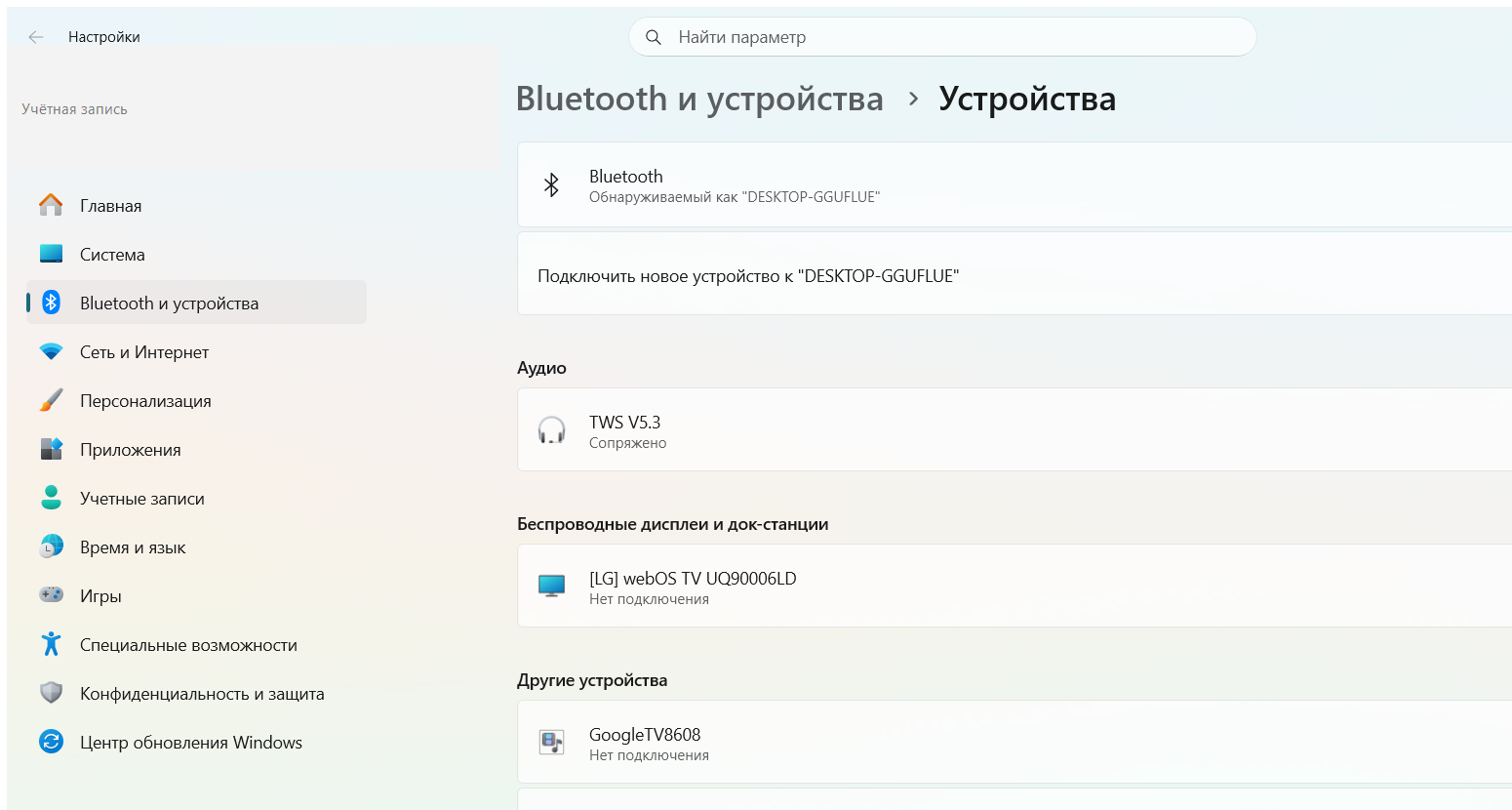
Task: Click the Другие устройства heading
Action: click(x=592, y=680)
